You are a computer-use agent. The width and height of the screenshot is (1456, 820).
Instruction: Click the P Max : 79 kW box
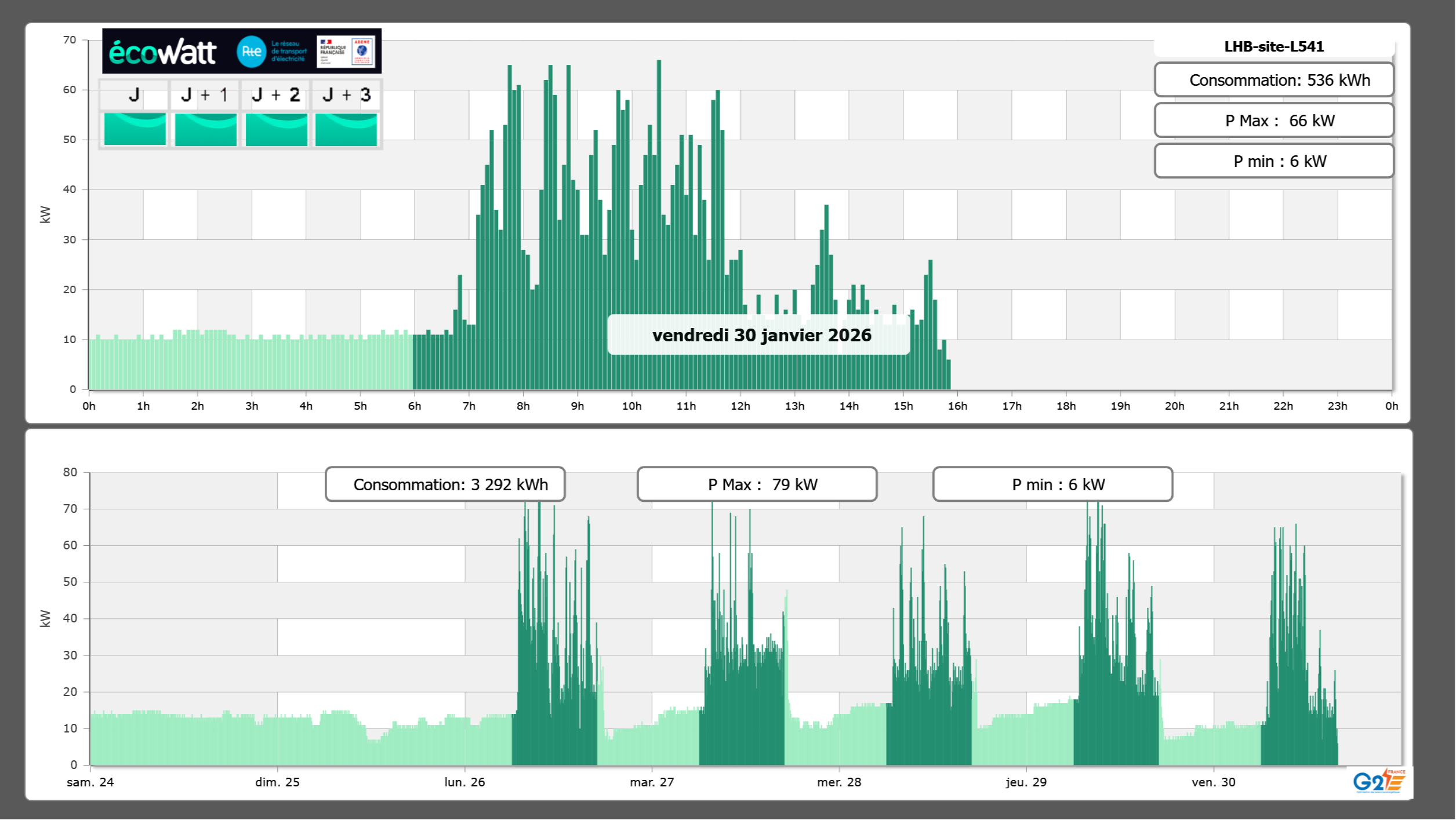click(757, 484)
